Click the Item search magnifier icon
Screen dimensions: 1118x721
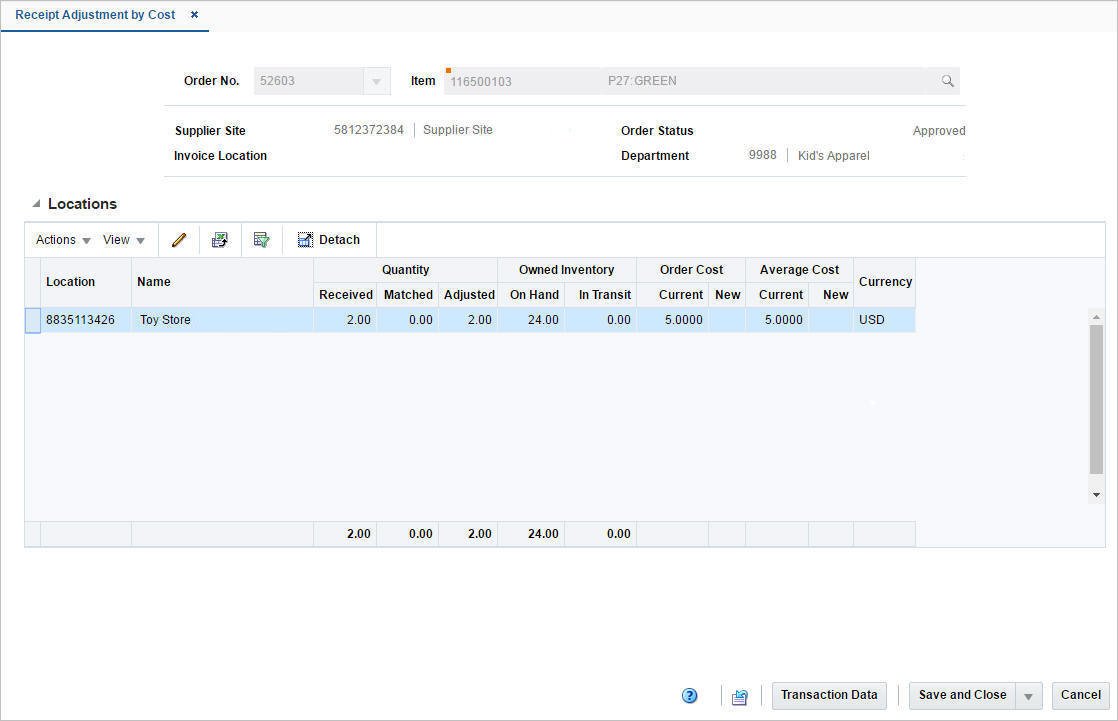point(946,81)
